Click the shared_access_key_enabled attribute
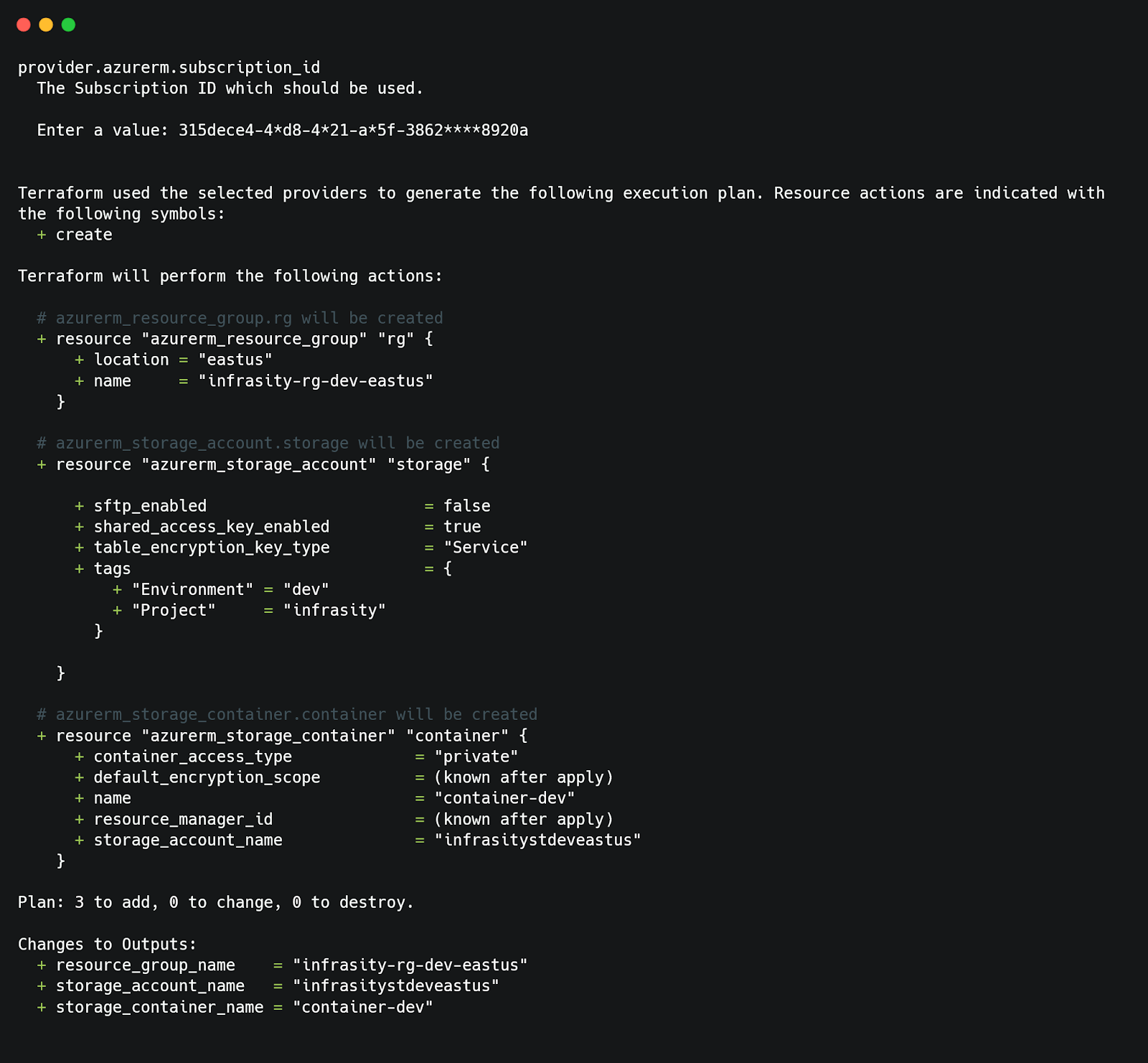The height and width of the screenshot is (1063, 1148). click(x=212, y=527)
